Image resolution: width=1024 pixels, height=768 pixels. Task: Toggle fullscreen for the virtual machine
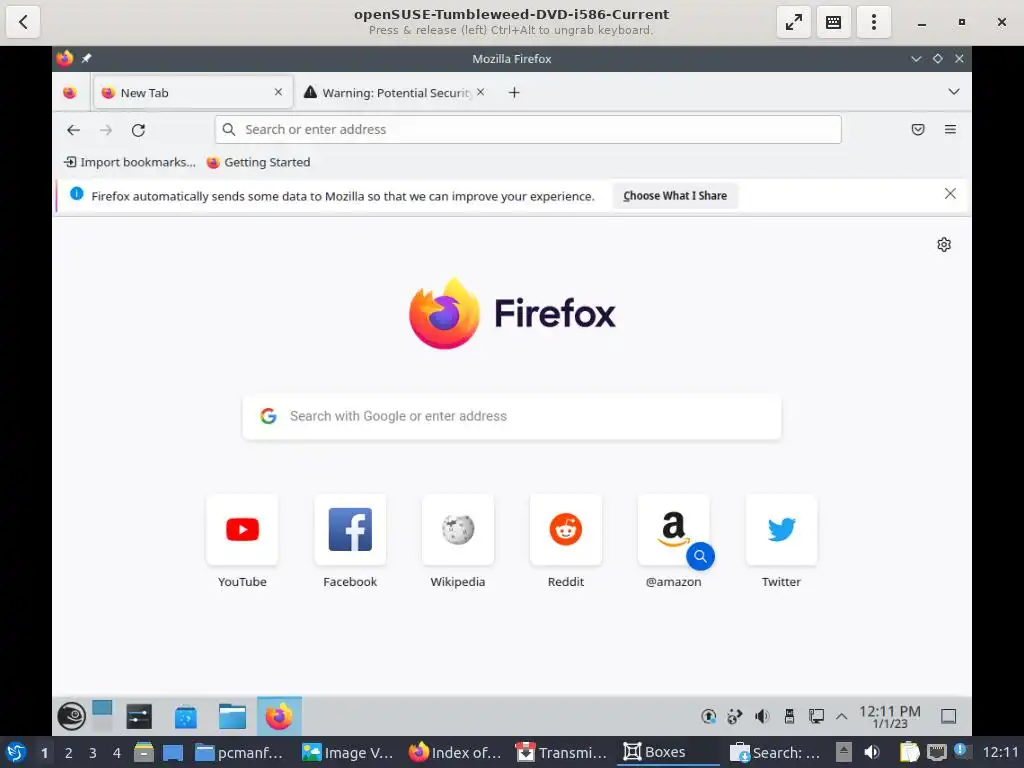coord(793,22)
